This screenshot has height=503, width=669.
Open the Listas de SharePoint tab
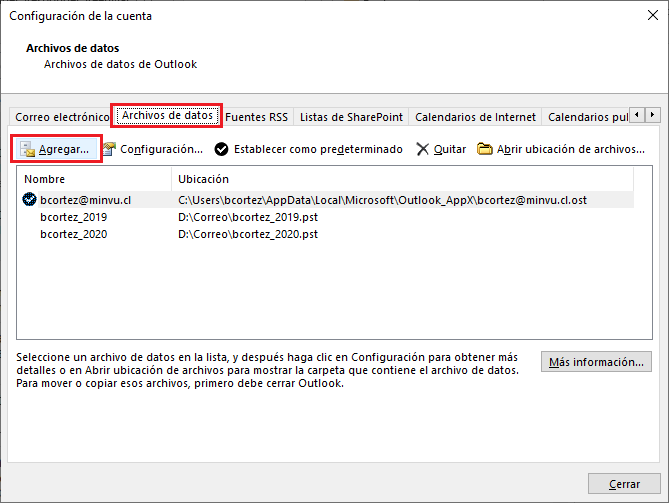[351, 117]
